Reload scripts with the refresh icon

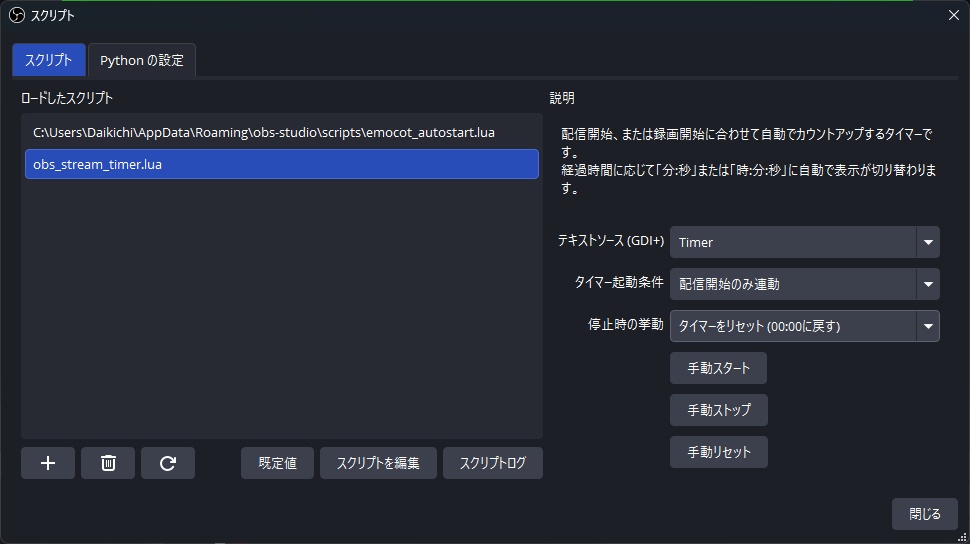point(168,463)
